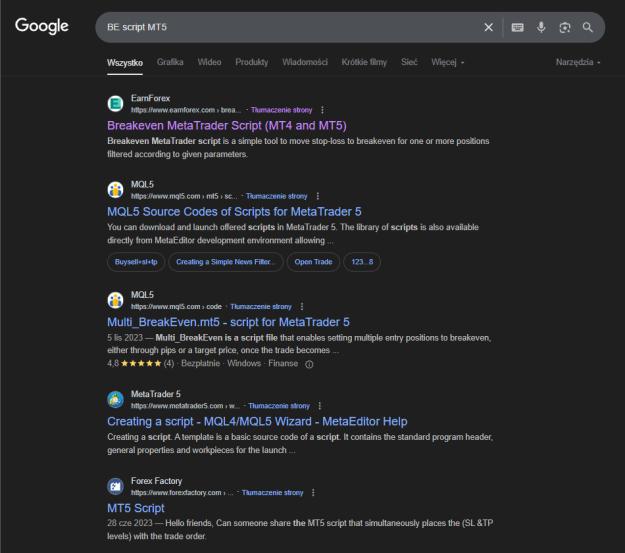Click the MetaTrader 5 favicon

click(116, 399)
